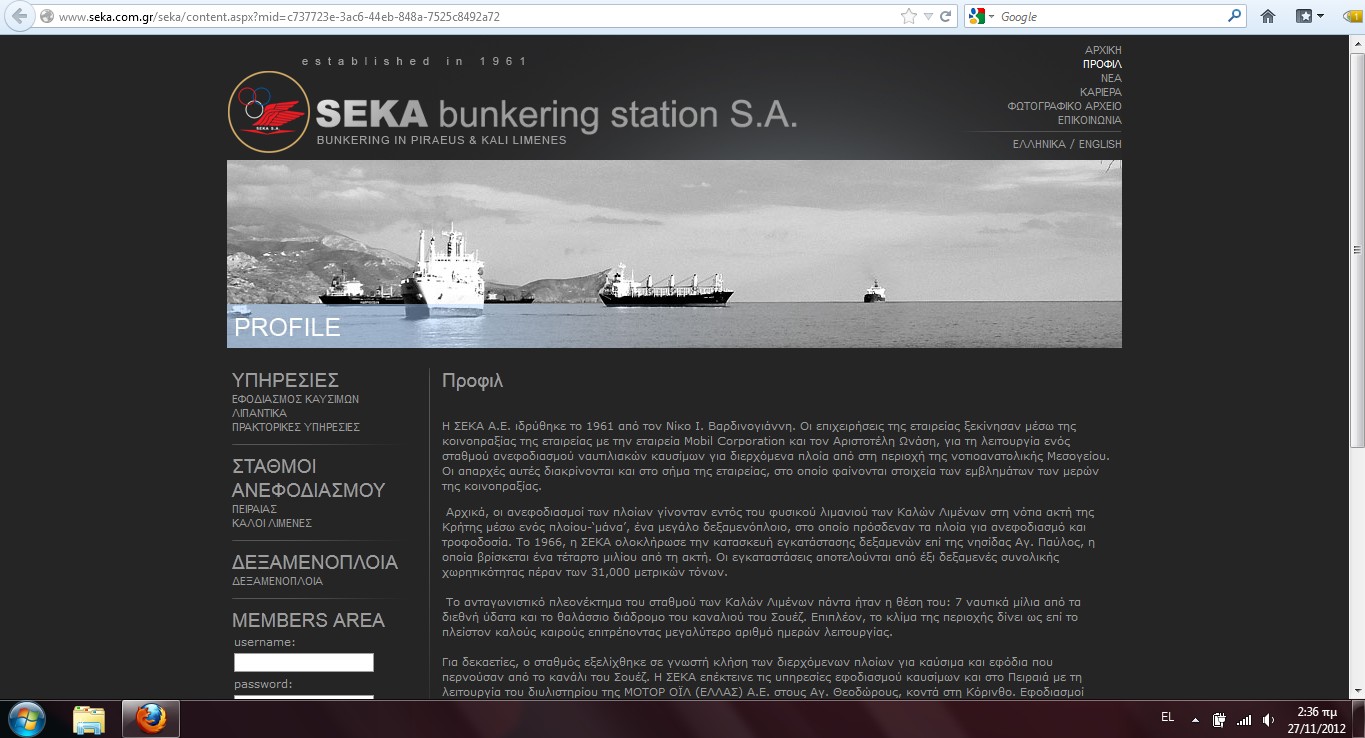This screenshot has width=1365, height=738.
Task: Open small ΔΕΞΑΜΕΝΟΠΛΟΙΑ sublink
Action: (277, 581)
